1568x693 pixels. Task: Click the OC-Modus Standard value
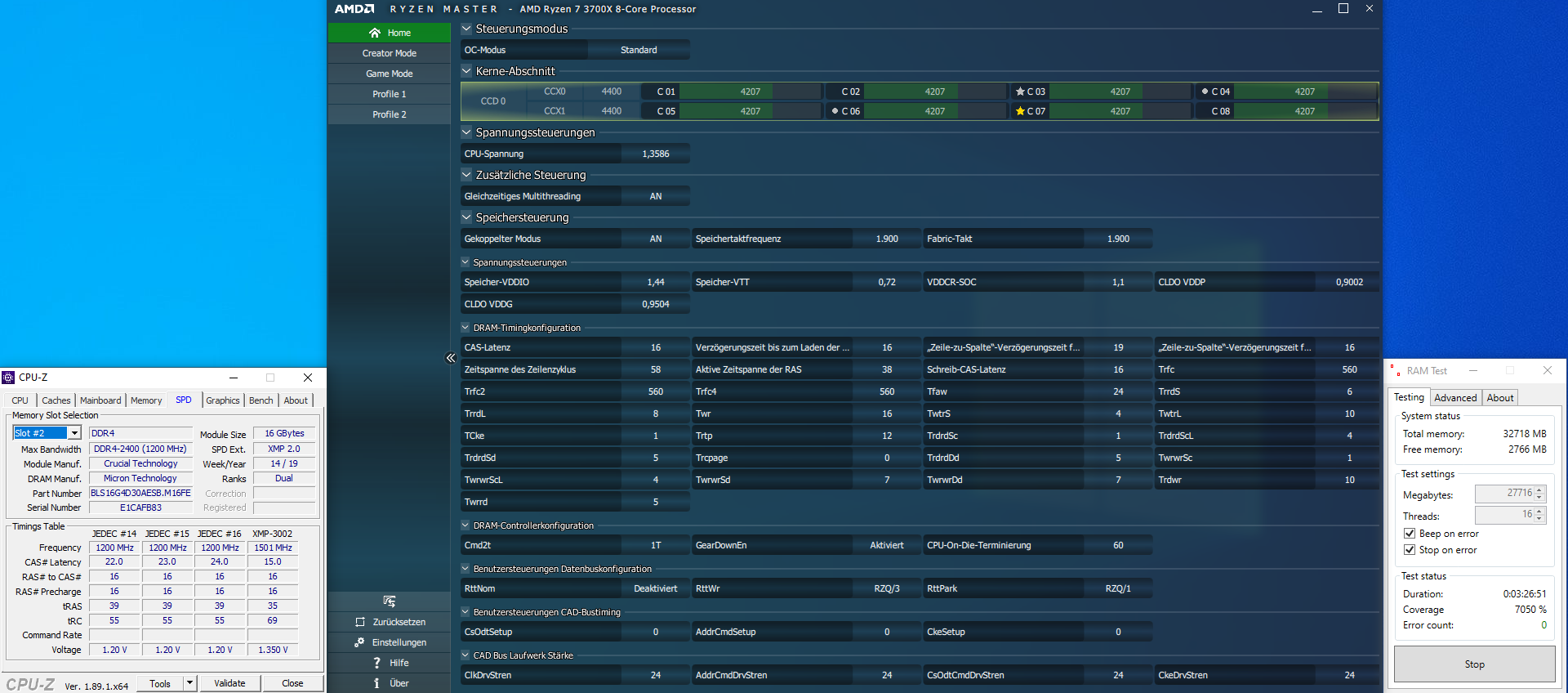pos(639,50)
